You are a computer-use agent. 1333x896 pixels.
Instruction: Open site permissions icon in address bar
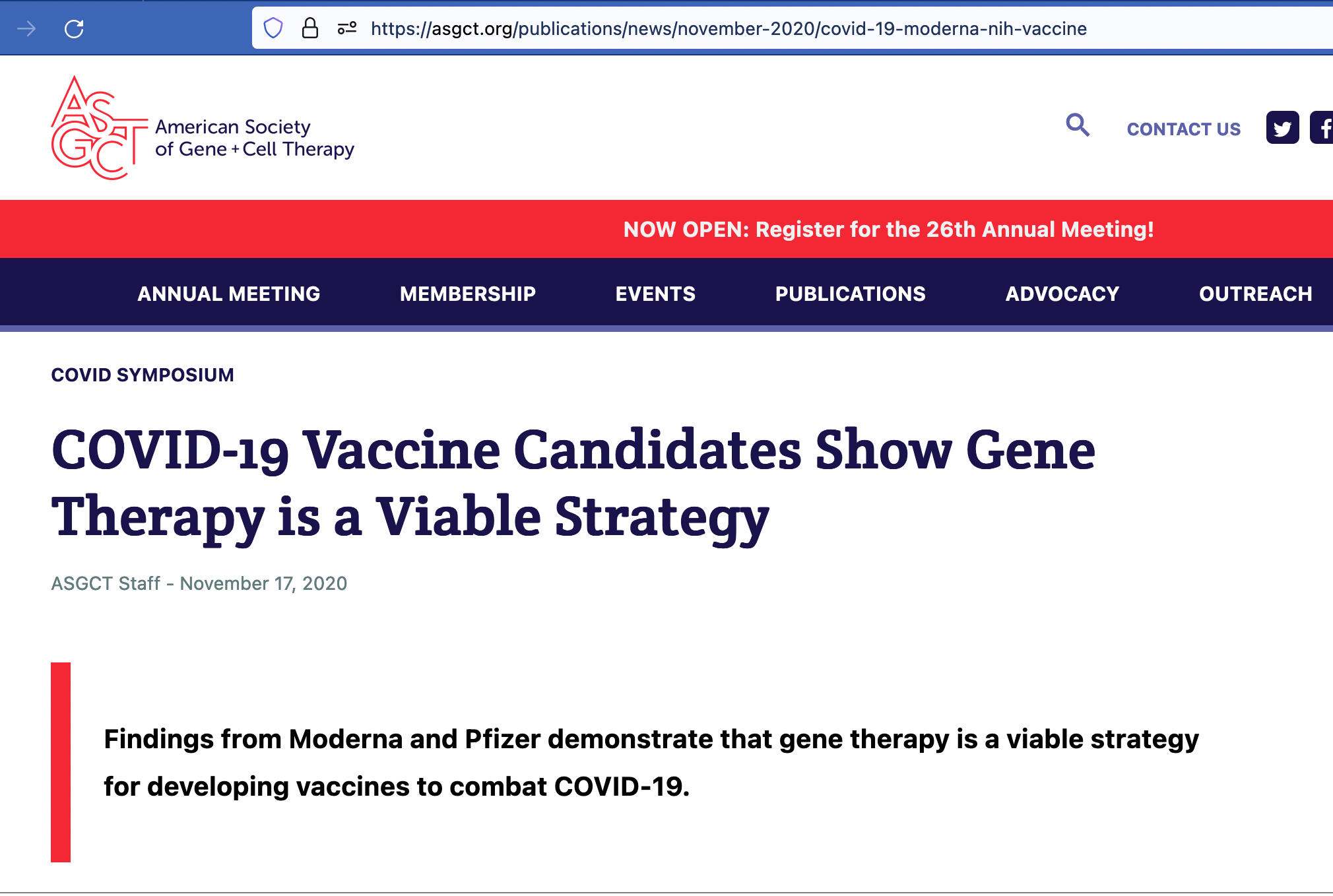click(347, 28)
